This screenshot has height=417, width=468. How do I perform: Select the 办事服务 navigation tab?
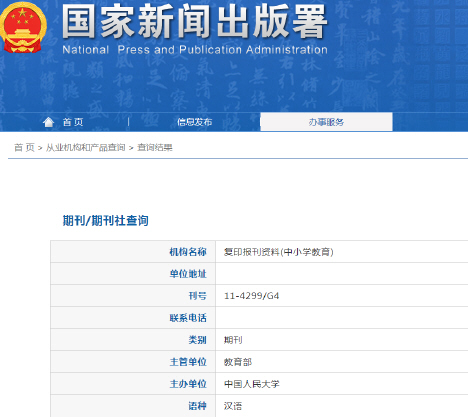[326, 122]
